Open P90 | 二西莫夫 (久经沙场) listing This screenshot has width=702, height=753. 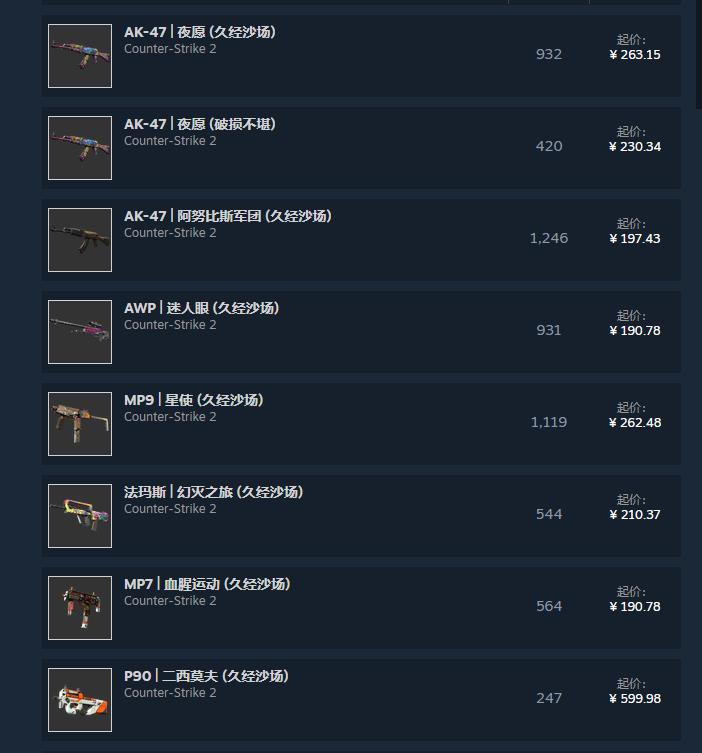coord(206,676)
